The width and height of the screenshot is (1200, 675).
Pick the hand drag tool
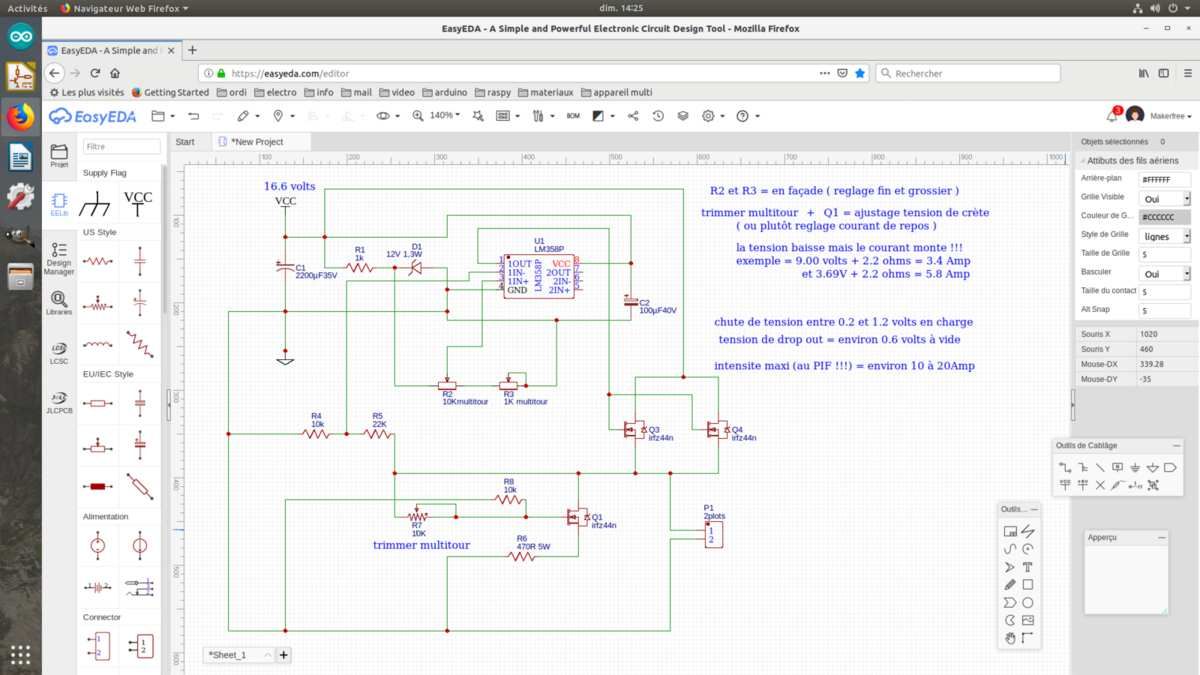click(x=1010, y=637)
